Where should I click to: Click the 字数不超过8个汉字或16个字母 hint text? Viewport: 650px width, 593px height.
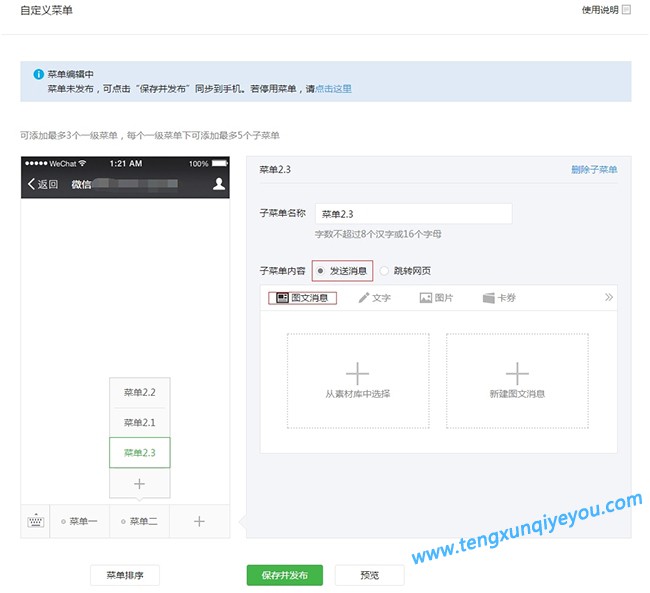(378, 234)
